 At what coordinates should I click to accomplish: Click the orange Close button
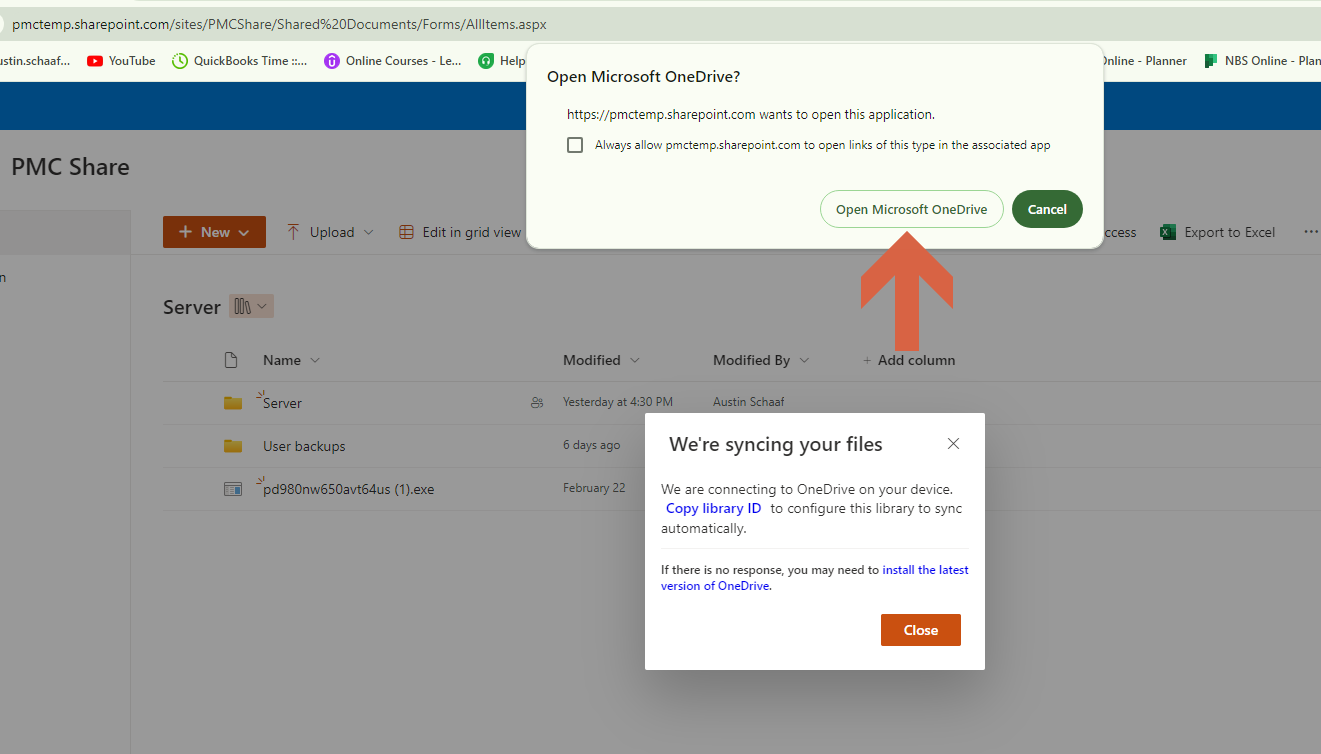click(x=921, y=630)
